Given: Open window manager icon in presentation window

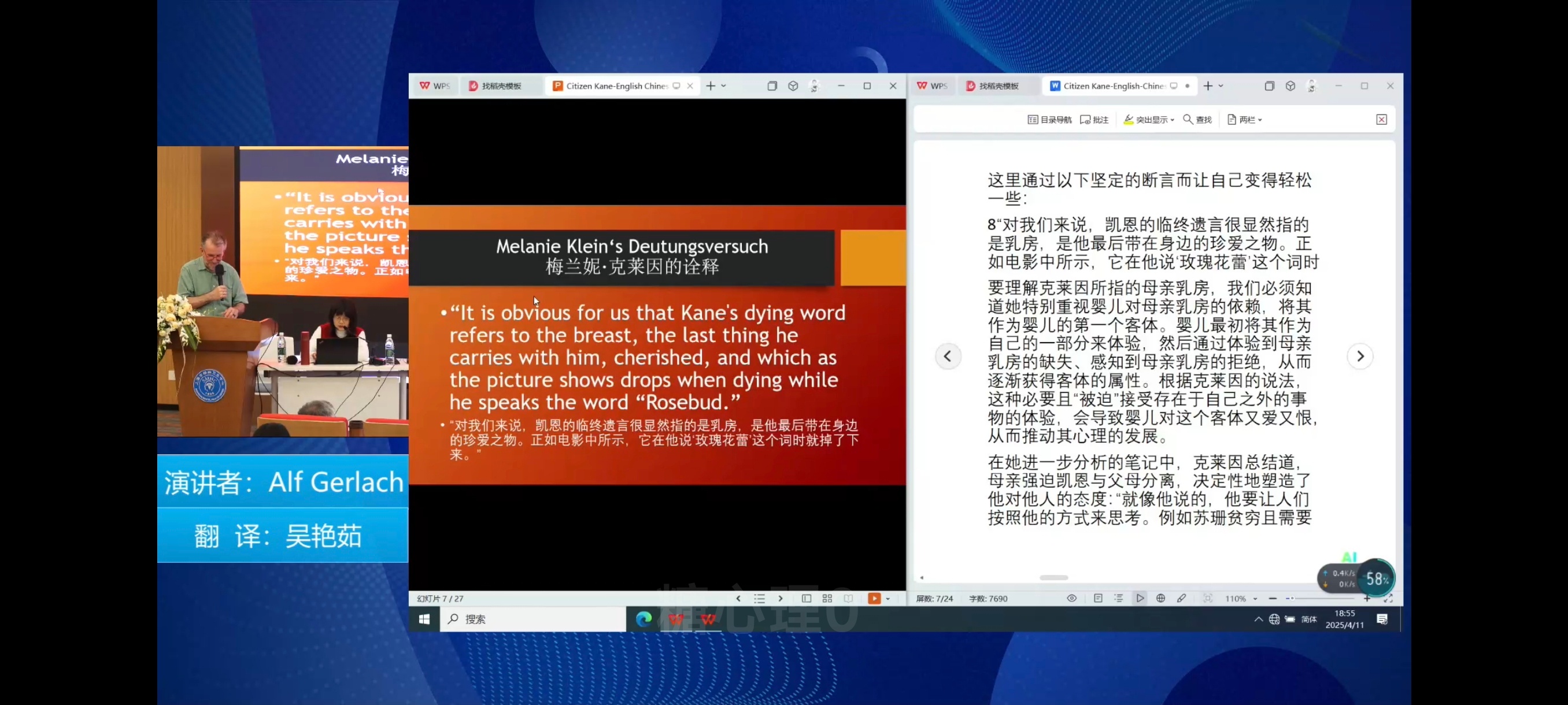Looking at the screenshot, I should coord(772,86).
